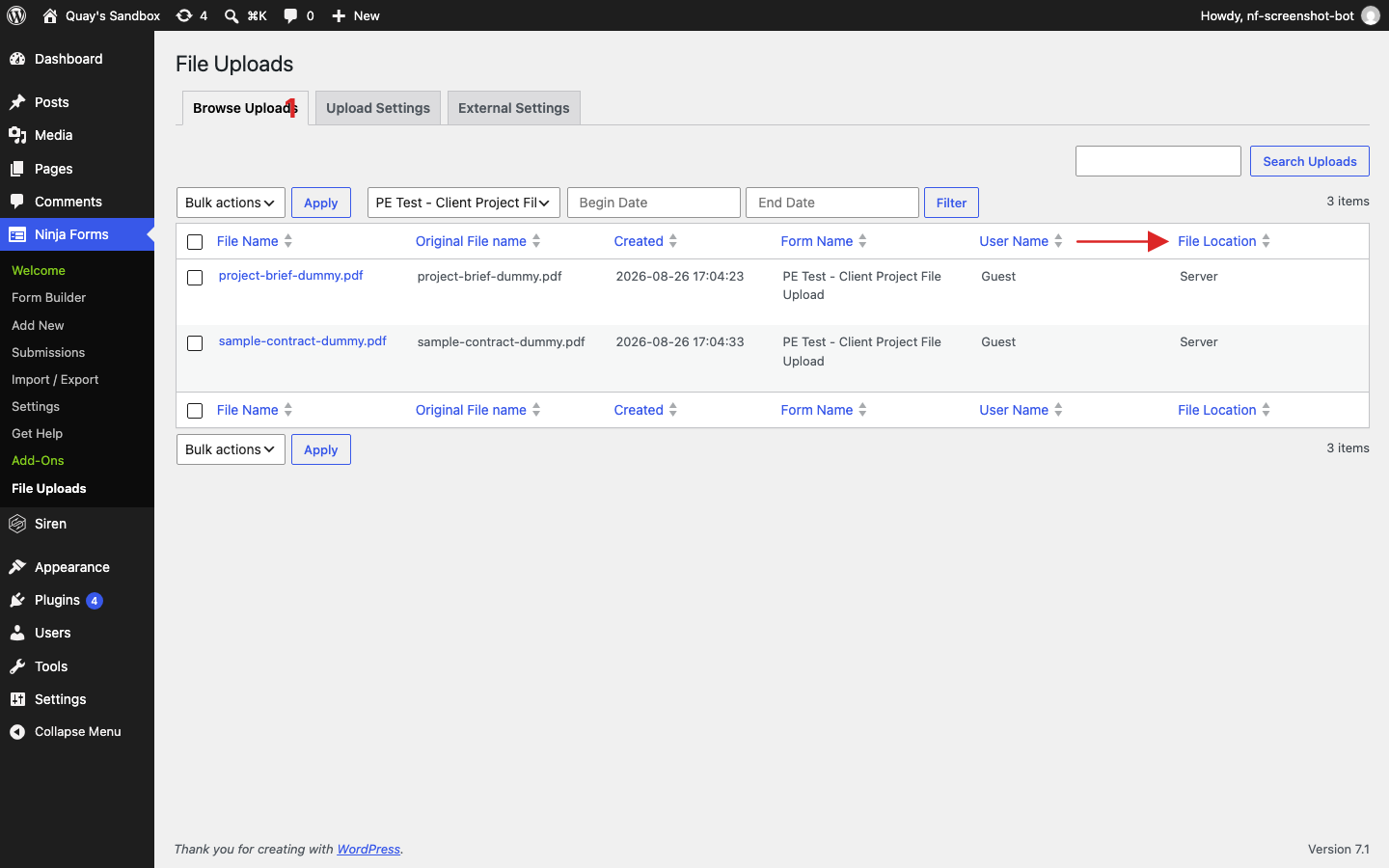The height and width of the screenshot is (868, 1389).
Task: Click the Pages icon in sidebar
Action: [x=17, y=169]
